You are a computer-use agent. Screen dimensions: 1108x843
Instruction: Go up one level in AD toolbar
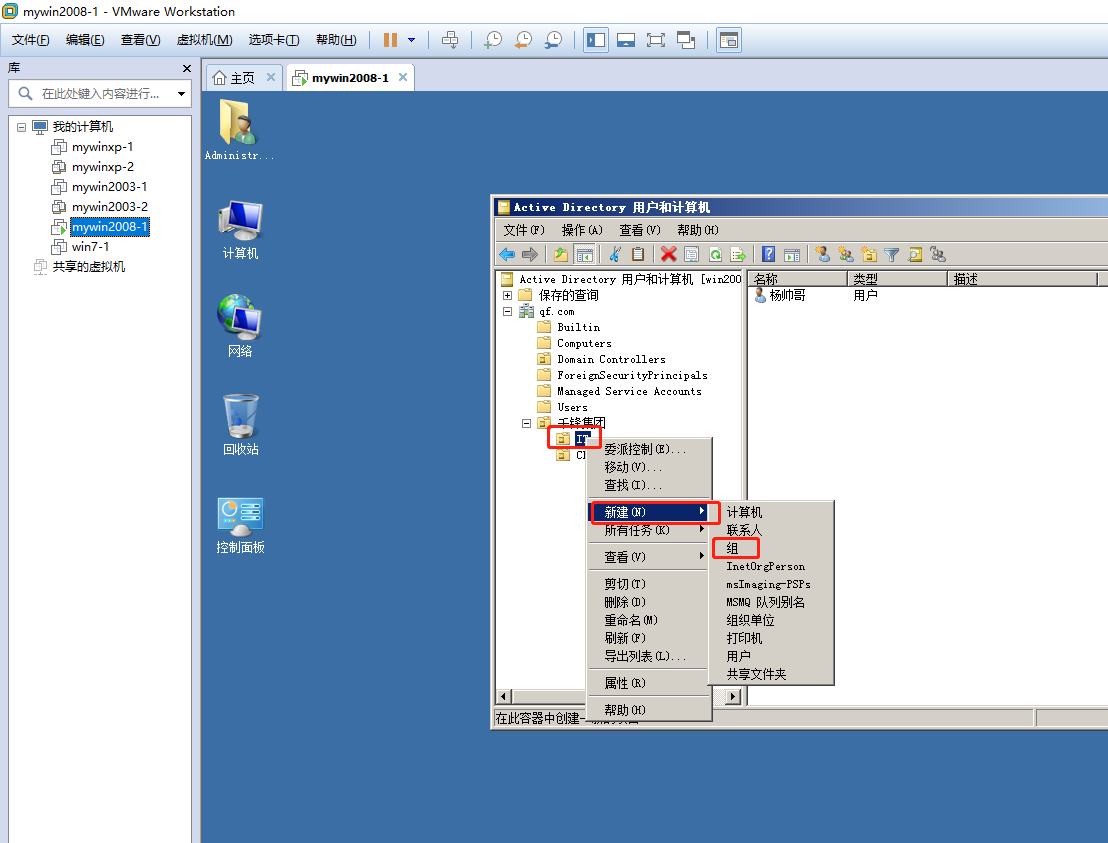561,254
